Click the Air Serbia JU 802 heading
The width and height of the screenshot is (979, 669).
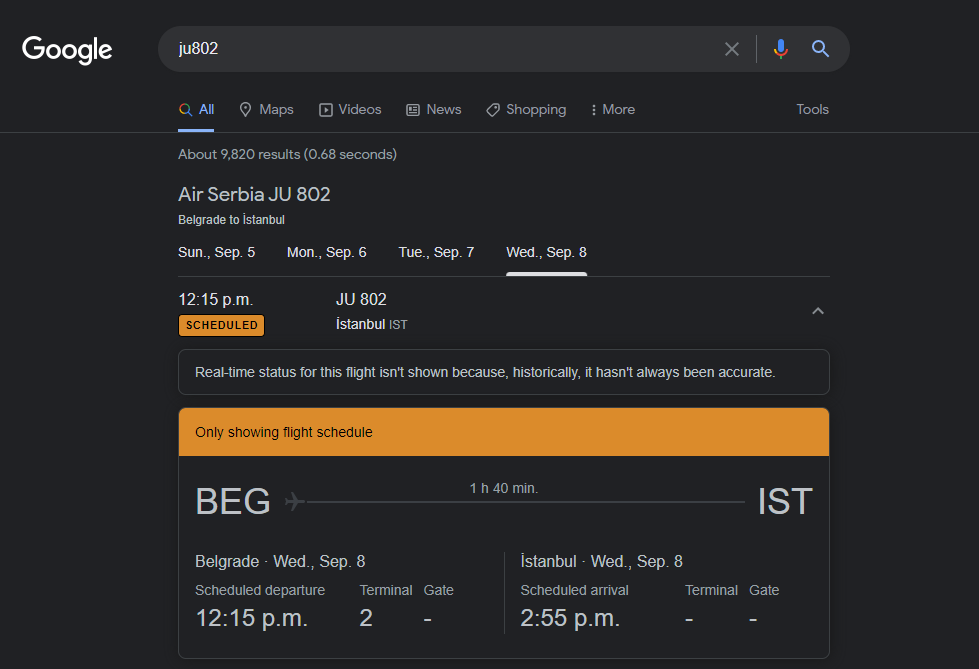pyautogui.click(x=254, y=194)
